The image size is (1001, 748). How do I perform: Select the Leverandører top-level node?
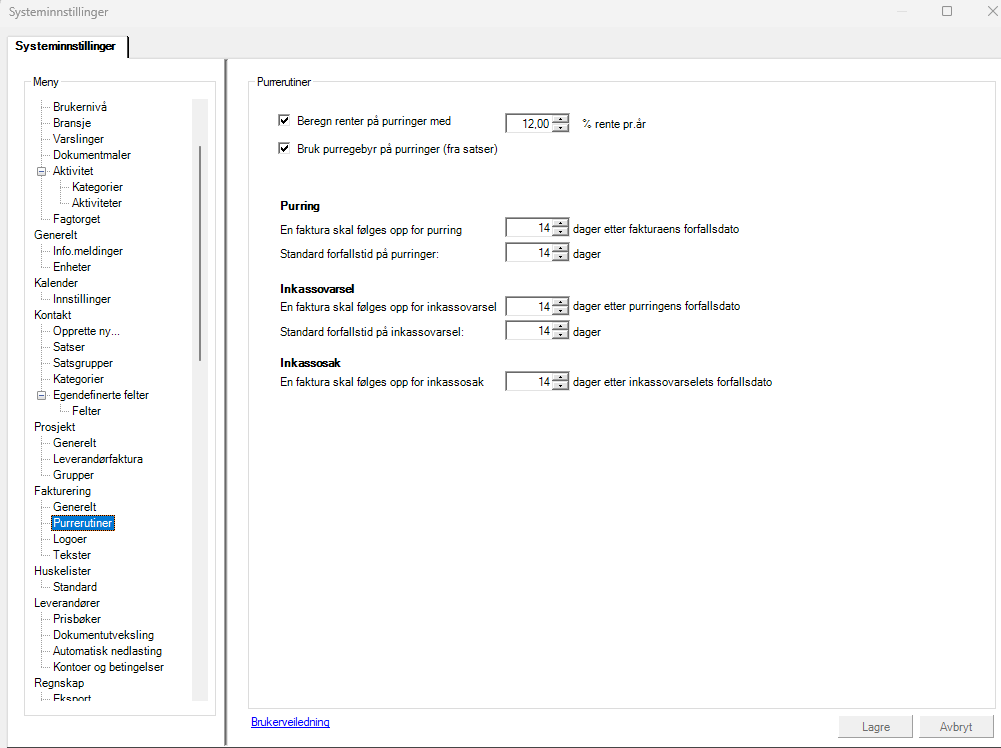click(66, 602)
